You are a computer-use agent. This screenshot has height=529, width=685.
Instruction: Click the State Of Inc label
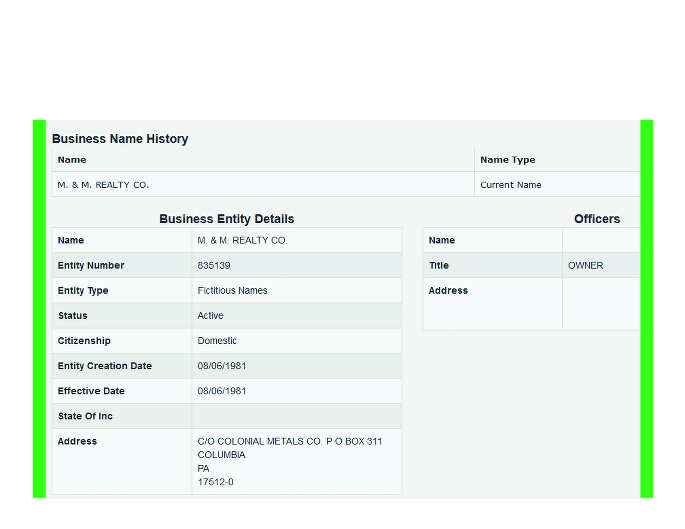85,416
